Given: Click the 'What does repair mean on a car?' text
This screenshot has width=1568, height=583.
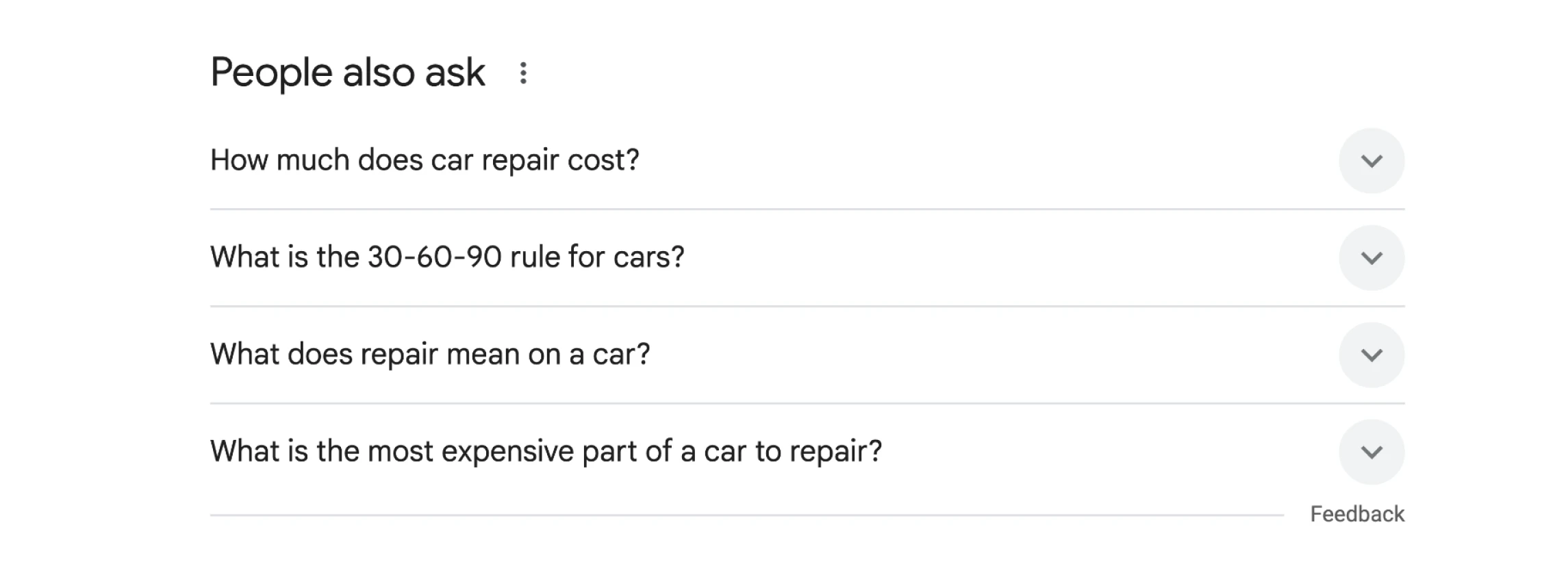Looking at the screenshot, I should point(430,355).
